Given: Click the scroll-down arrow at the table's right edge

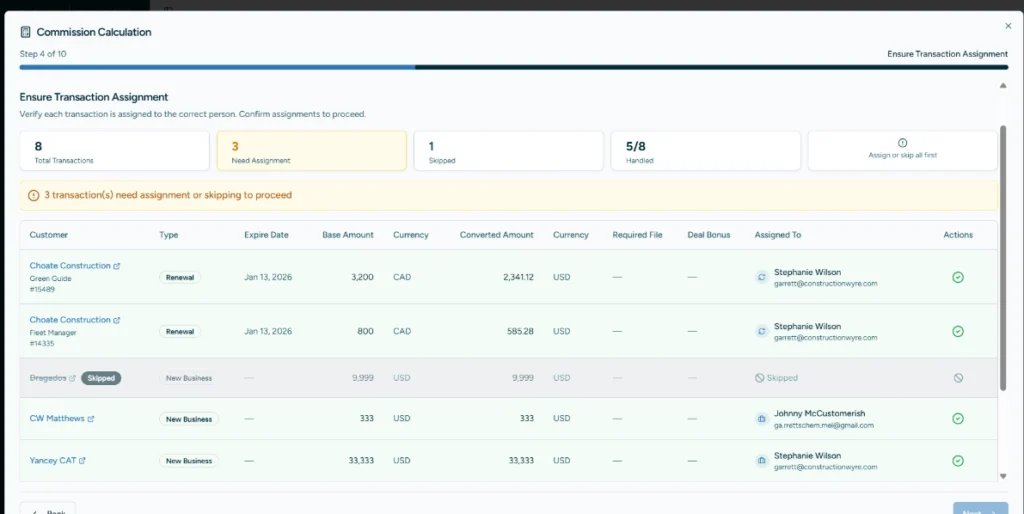Looking at the screenshot, I should click(x=1003, y=477).
